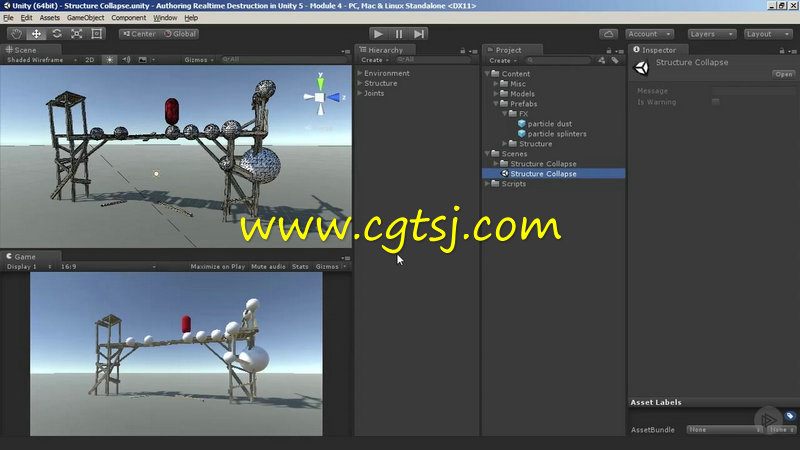This screenshot has width=800, height=450.
Task: Open the 16:9 aspect ratio dropdown
Action: [x=108, y=266]
